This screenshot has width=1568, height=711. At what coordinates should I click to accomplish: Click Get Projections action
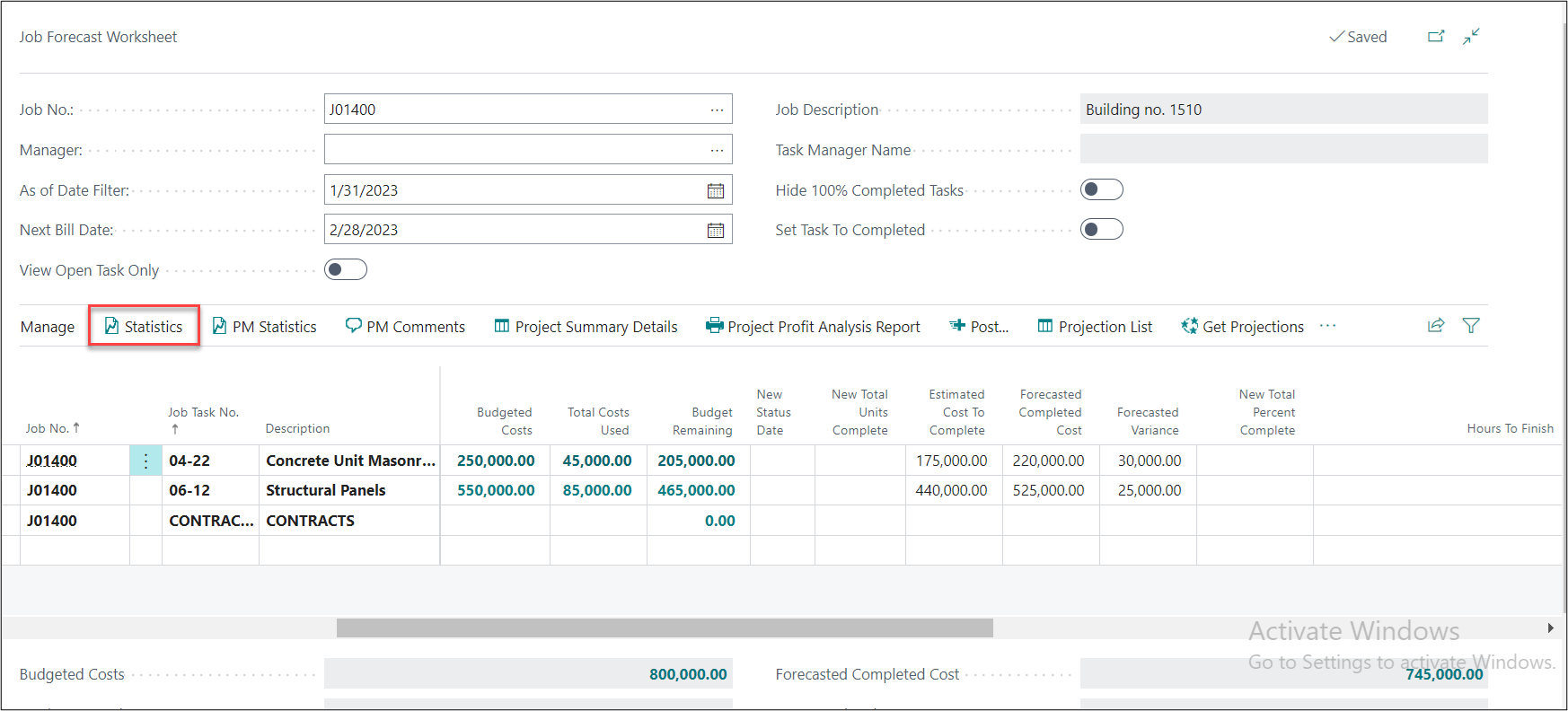[1243, 327]
